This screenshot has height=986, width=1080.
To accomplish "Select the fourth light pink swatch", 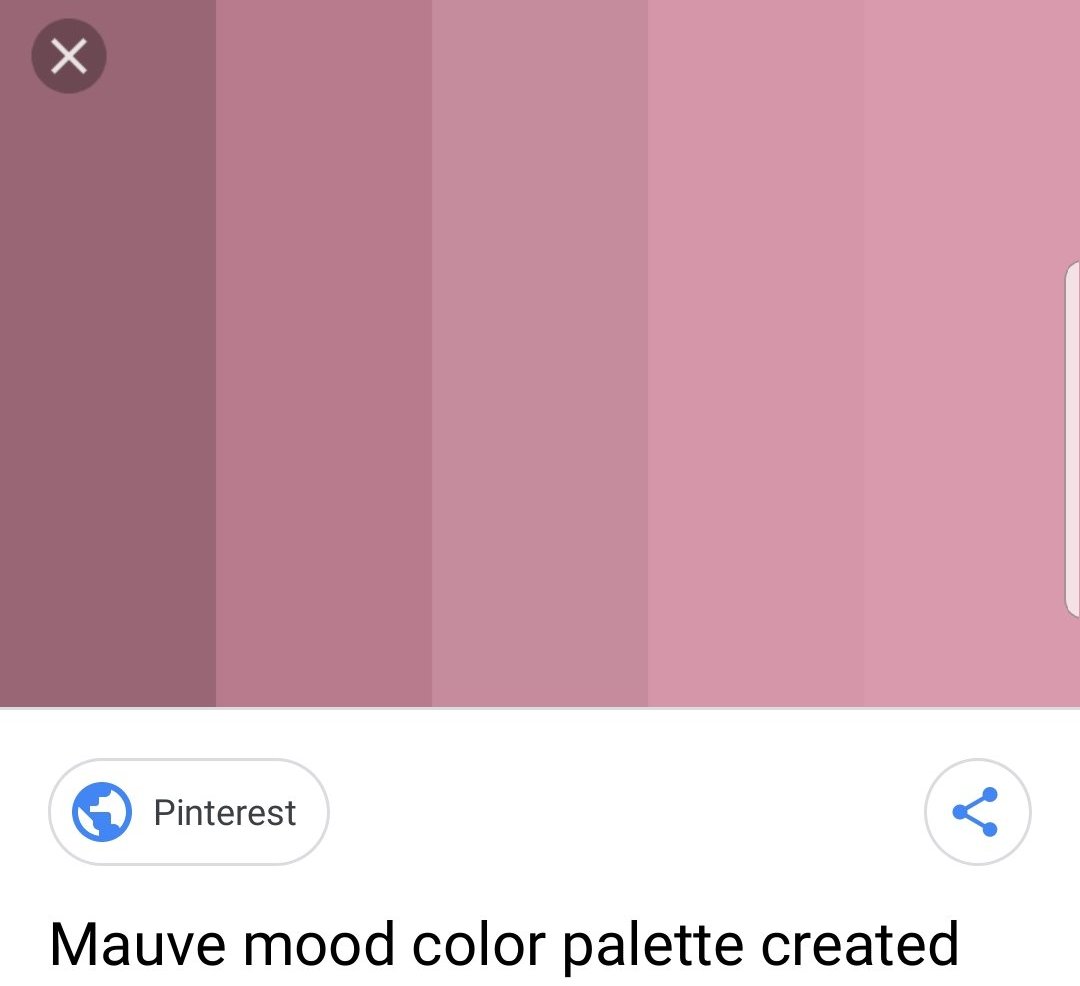I will pos(756,353).
